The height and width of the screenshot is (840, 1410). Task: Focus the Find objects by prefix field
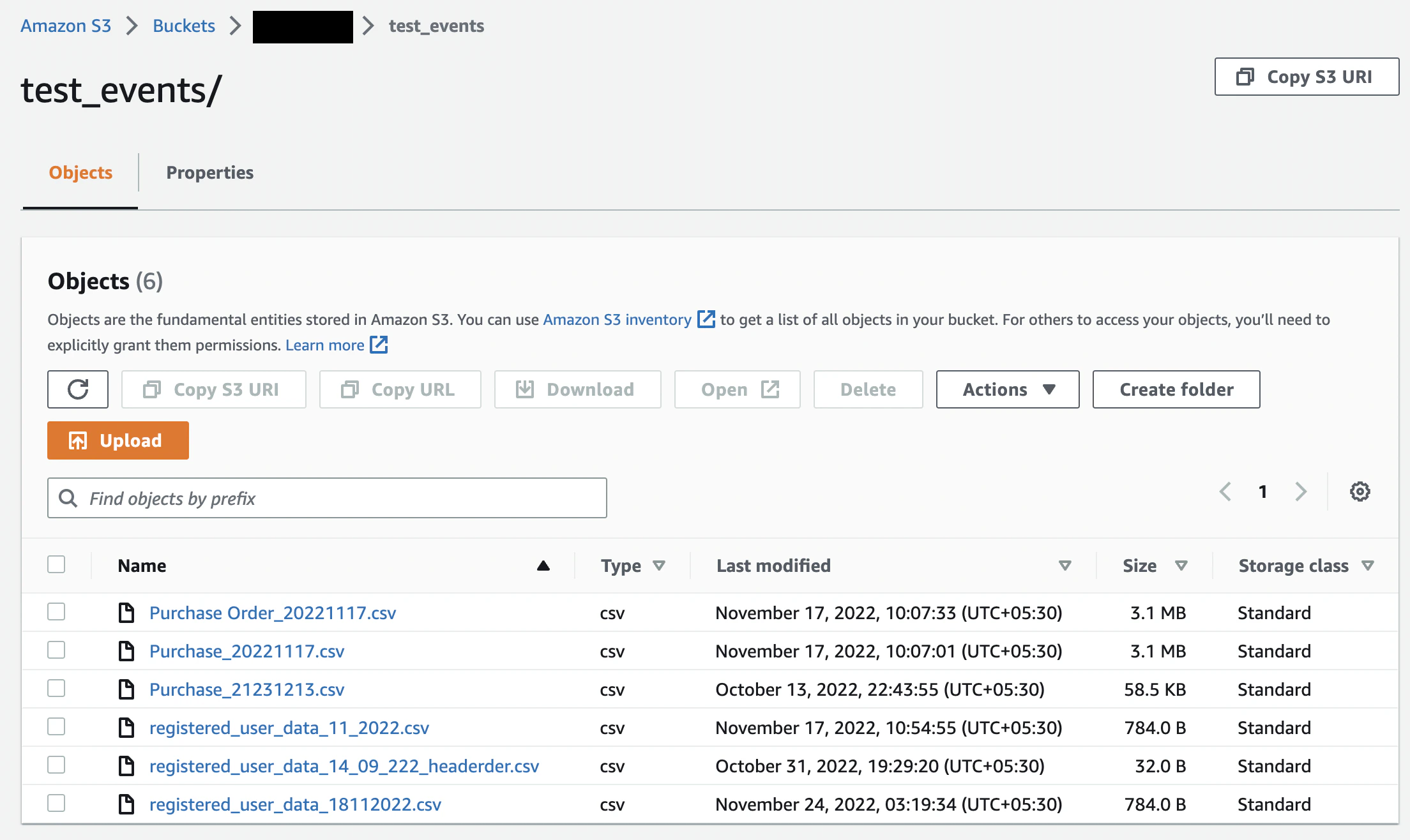click(x=327, y=498)
